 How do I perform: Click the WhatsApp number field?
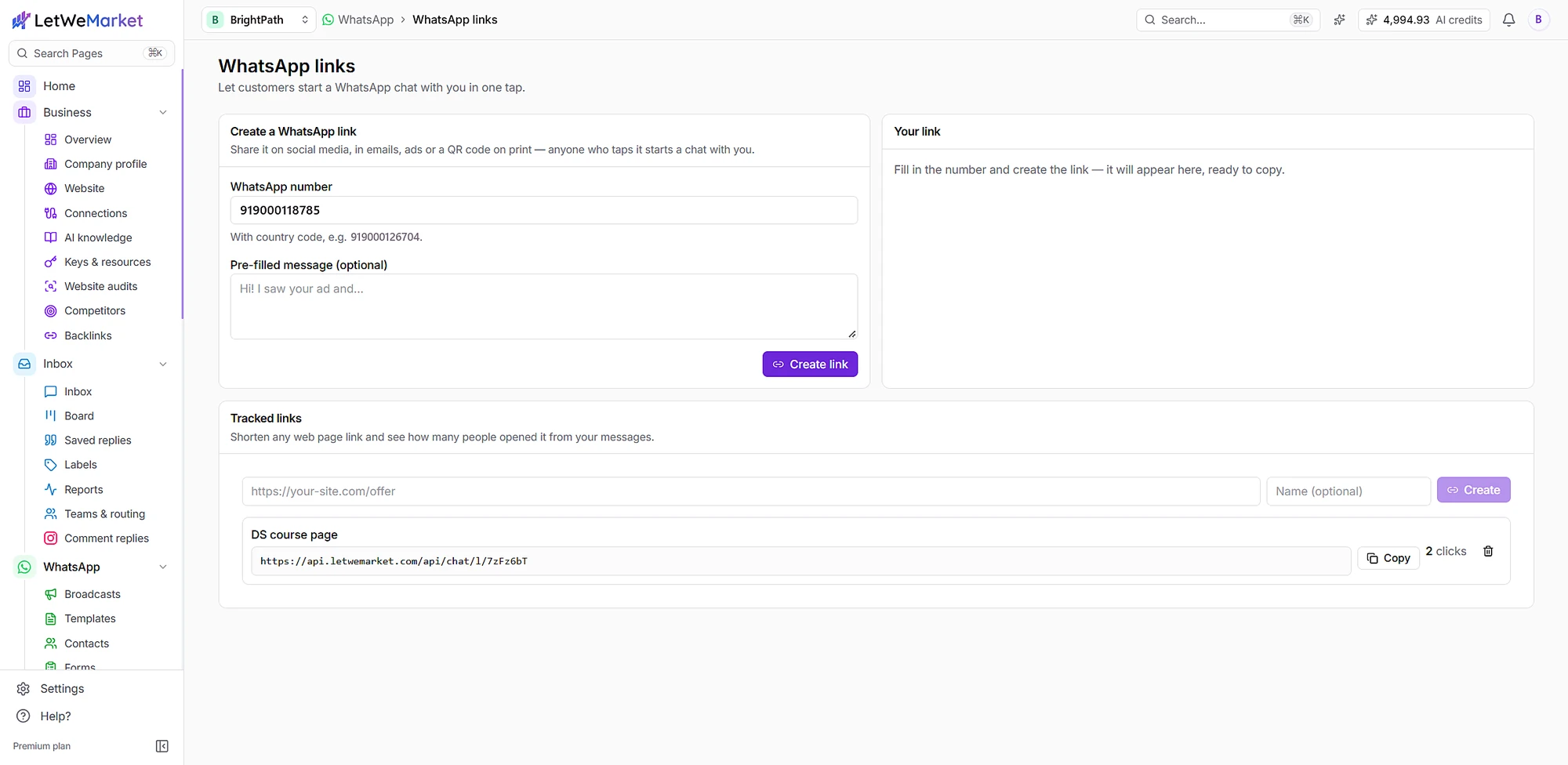tap(544, 210)
